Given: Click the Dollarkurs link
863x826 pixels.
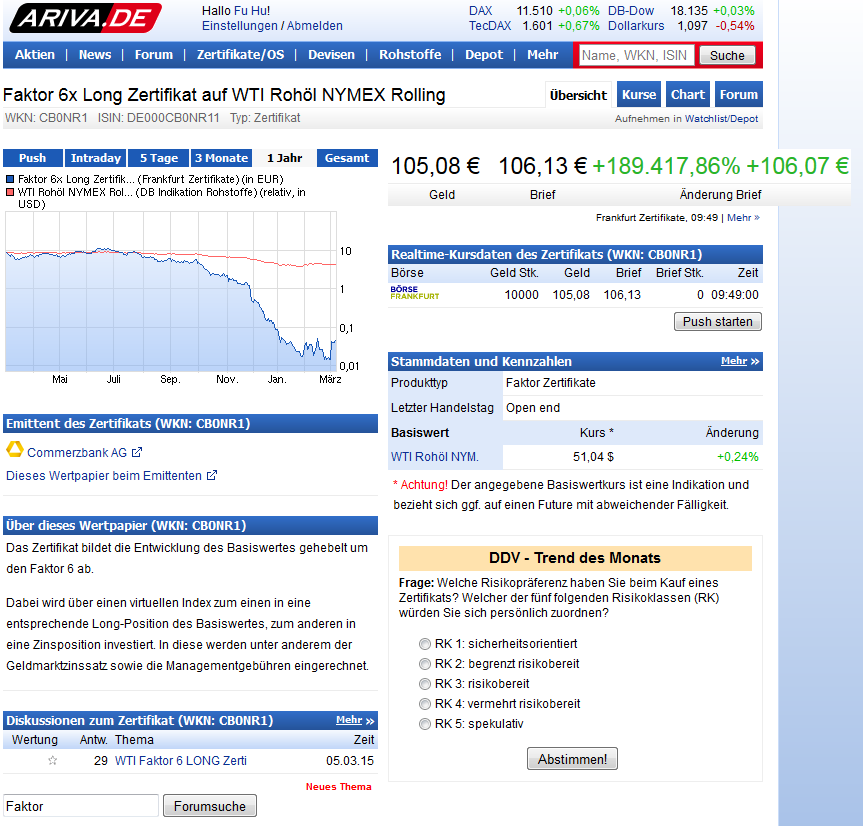Looking at the screenshot, I should 636,26.
